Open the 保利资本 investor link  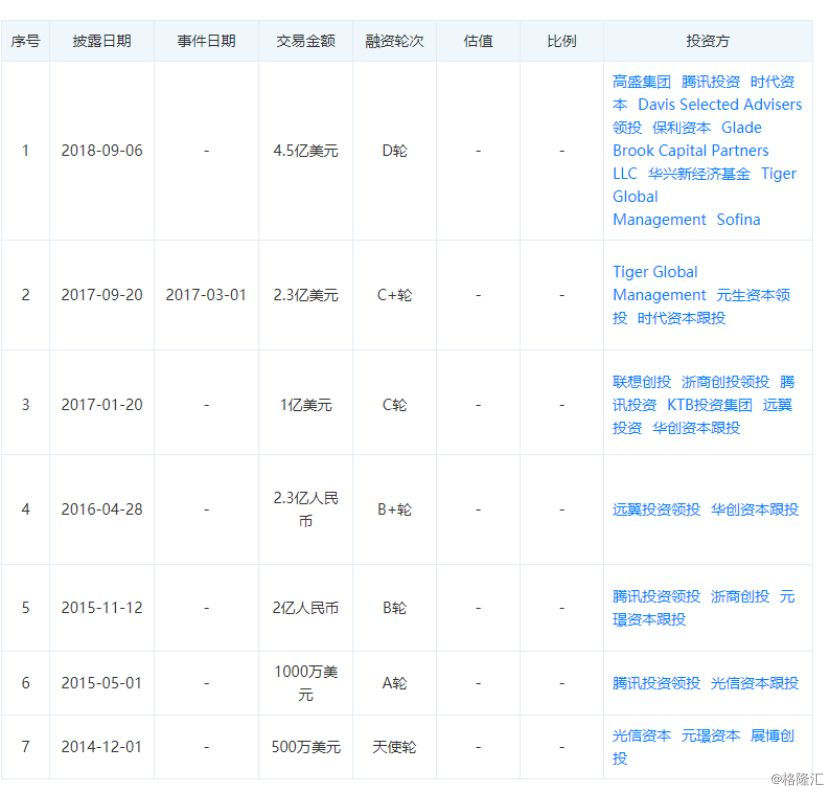coord(682,128)
